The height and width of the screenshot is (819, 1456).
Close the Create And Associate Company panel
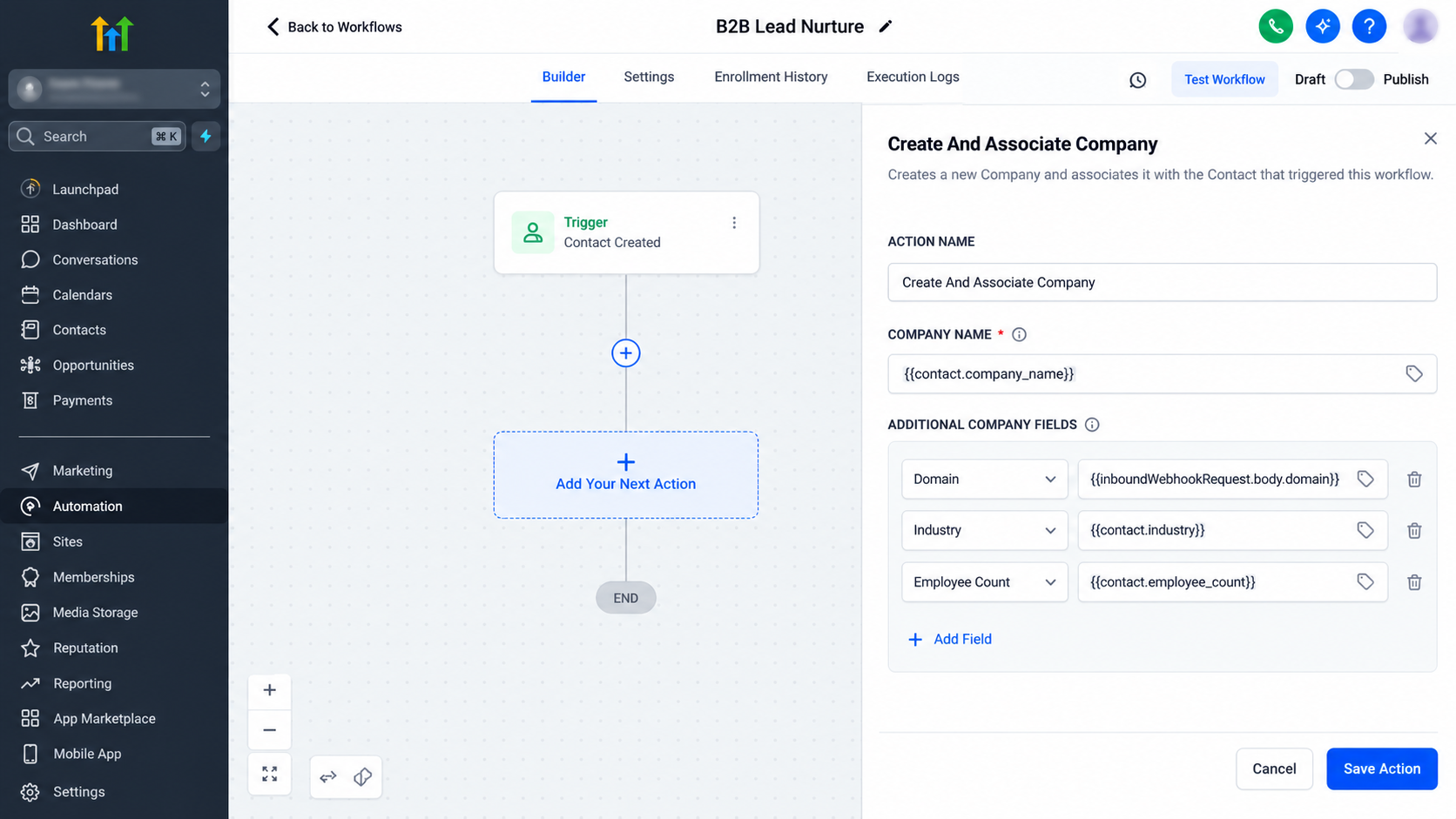coord(1430,138)
